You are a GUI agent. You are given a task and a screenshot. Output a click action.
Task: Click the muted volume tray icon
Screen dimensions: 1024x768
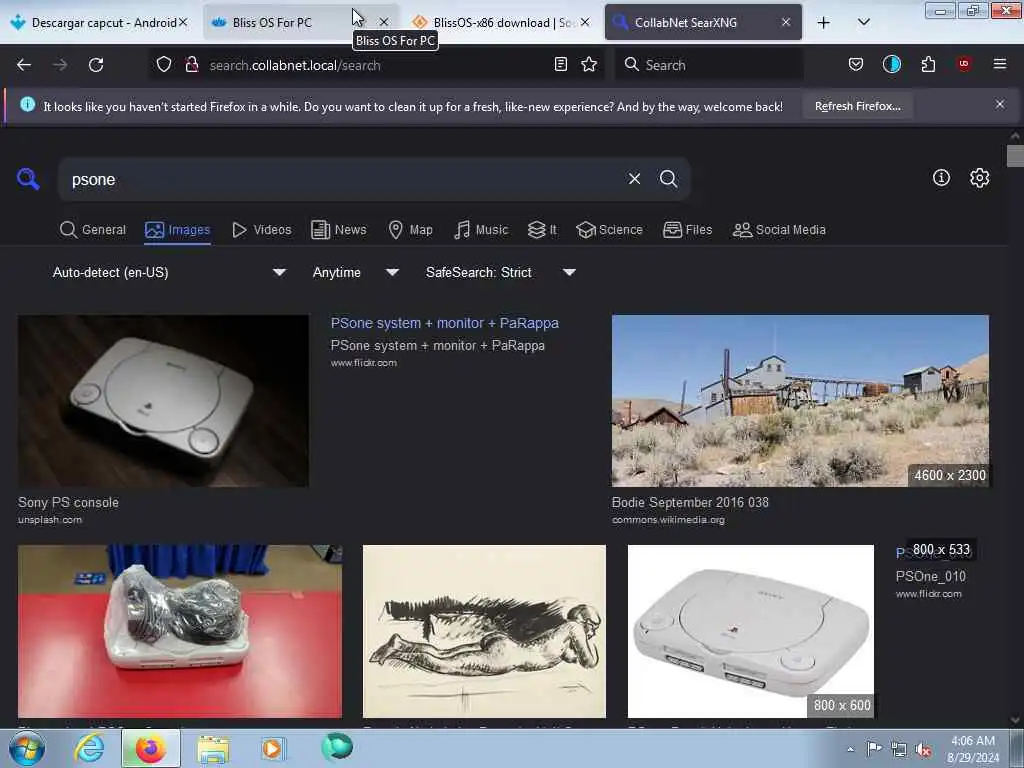tap(923, 749)
